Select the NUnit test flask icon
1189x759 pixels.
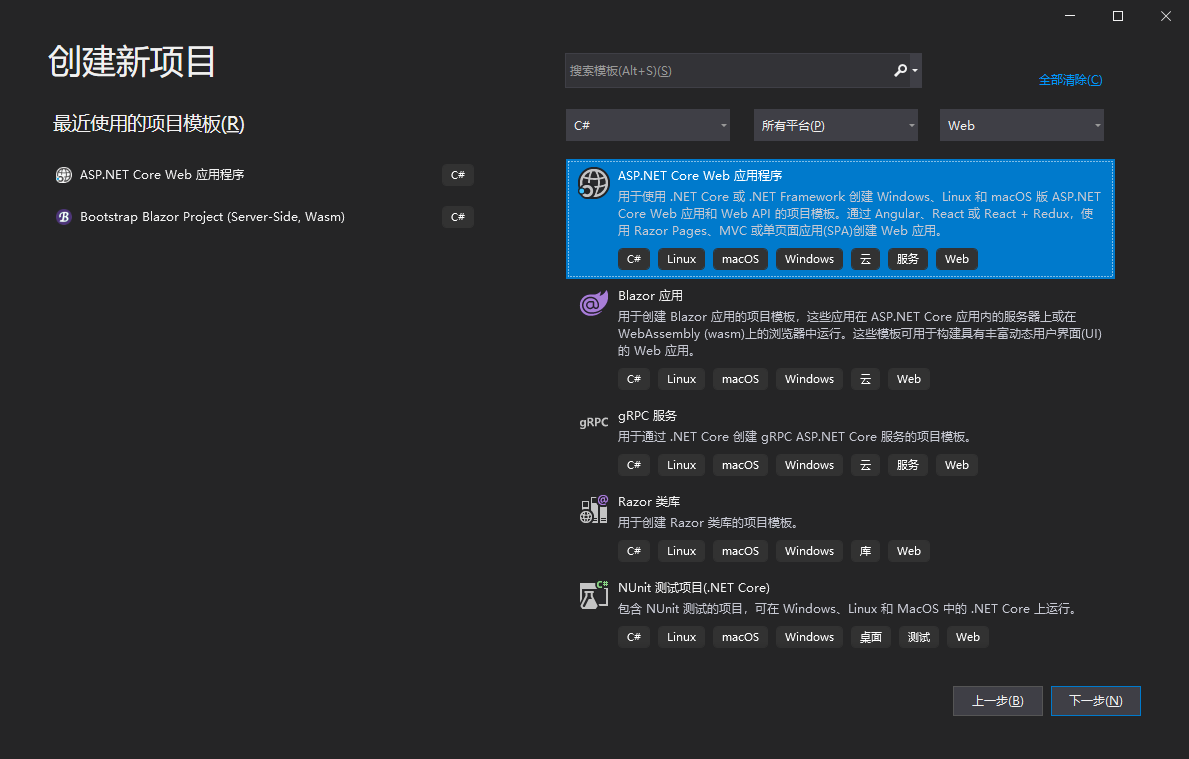click(x=594, y=595)
